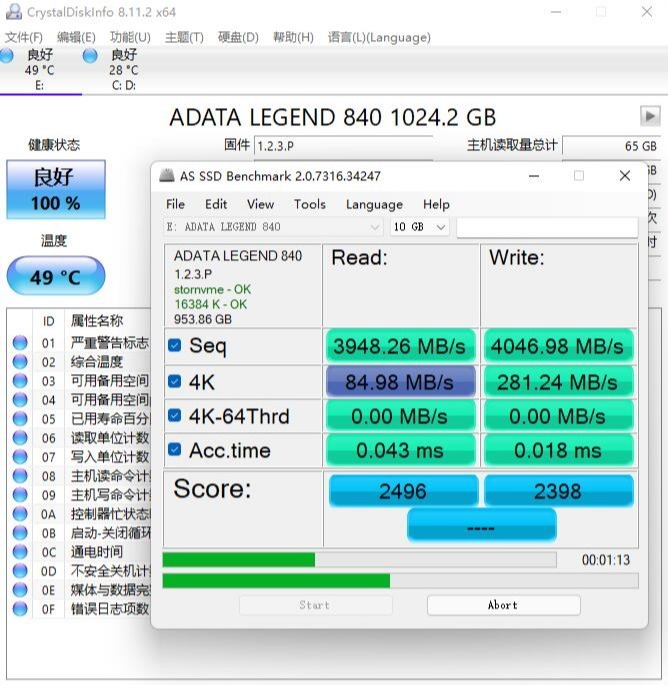Viewport: 668px width, 685px height.
Task: Click the lower overall progress bar
Action: [400, 581]
